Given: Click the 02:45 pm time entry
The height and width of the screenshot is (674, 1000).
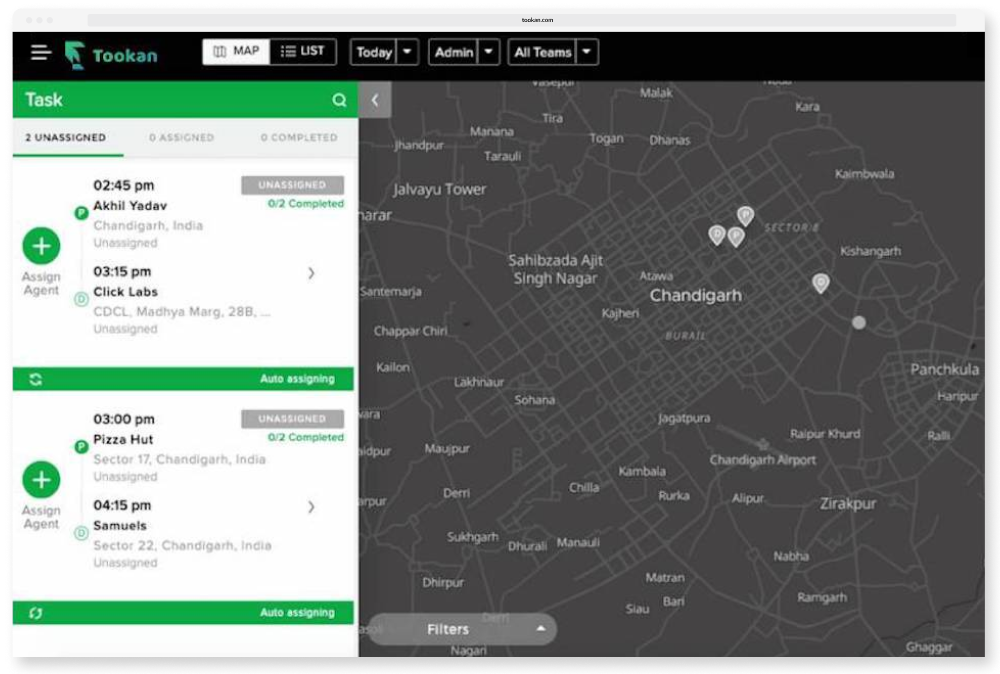Looking at the screenshot, I should [x=124, y=186].
